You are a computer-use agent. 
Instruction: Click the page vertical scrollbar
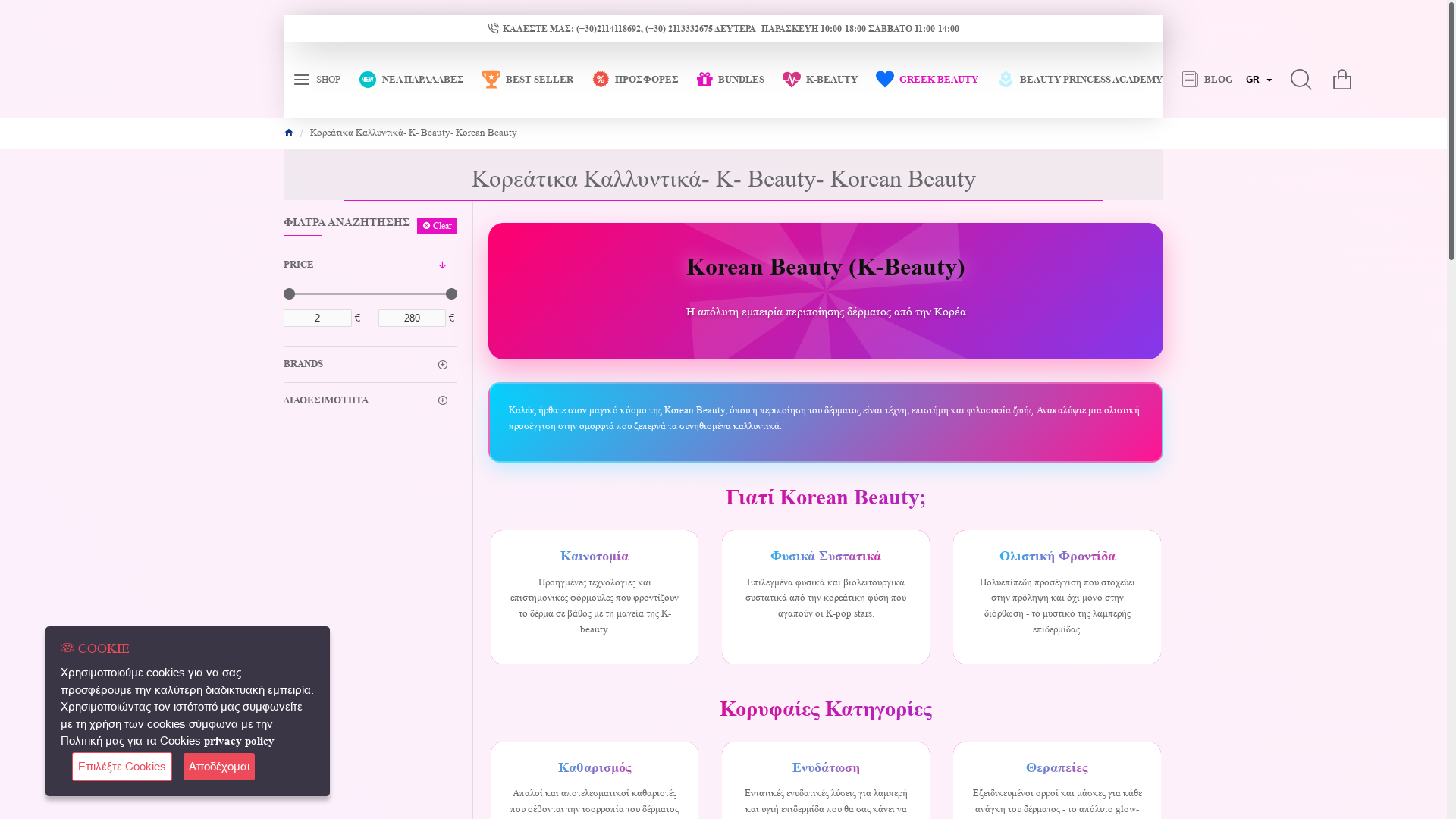click(x=1451, y=133)
